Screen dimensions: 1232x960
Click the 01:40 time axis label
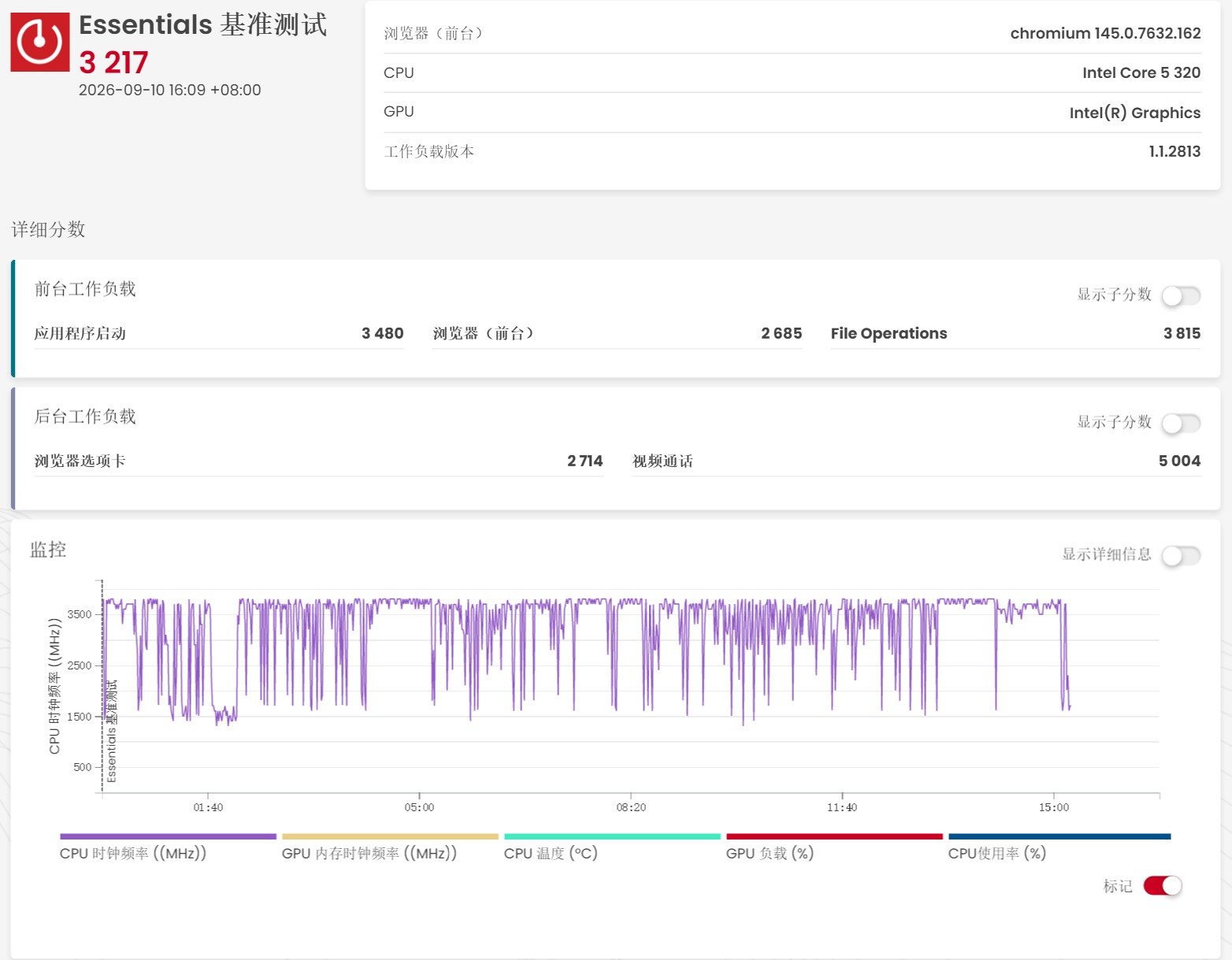[208, 807]
